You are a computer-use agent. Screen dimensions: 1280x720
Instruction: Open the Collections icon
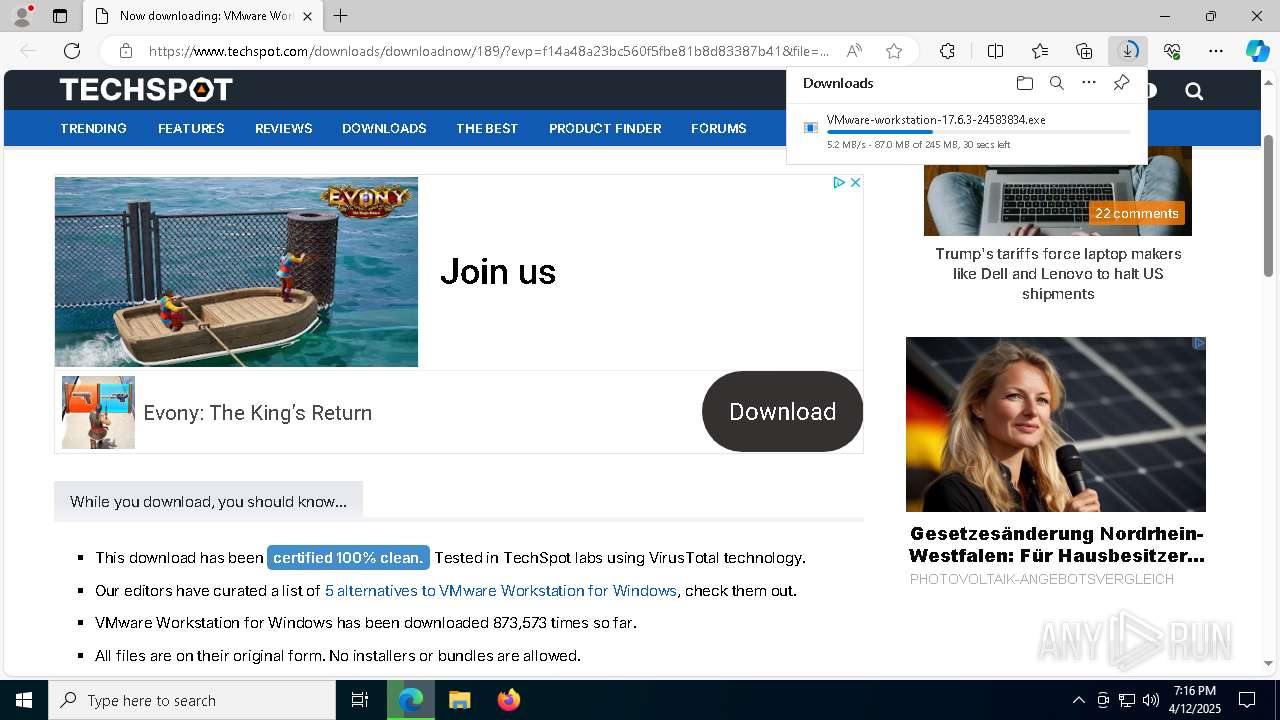click(1084, 51)
